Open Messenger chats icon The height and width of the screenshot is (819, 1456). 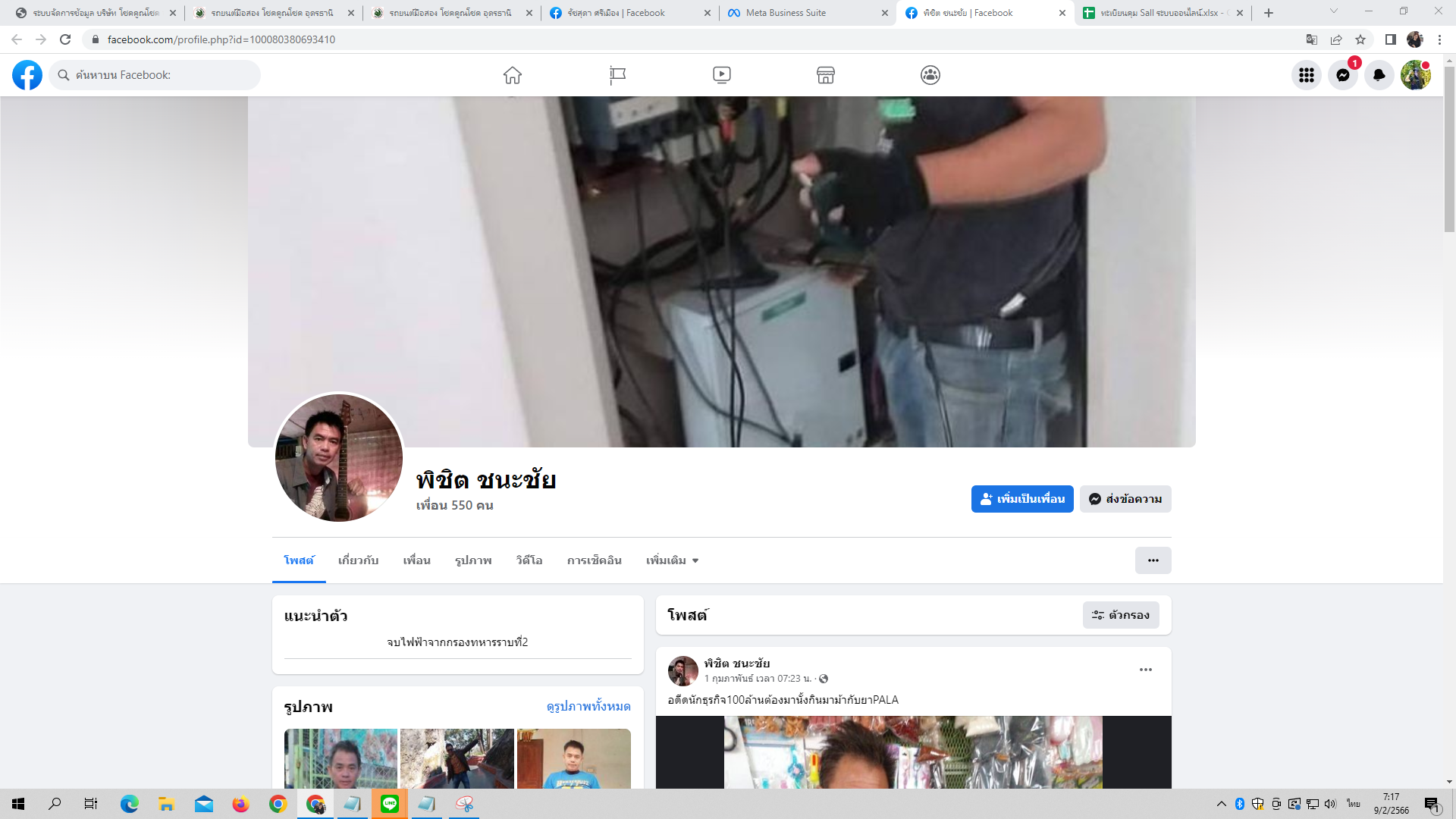coord(1343,75)
